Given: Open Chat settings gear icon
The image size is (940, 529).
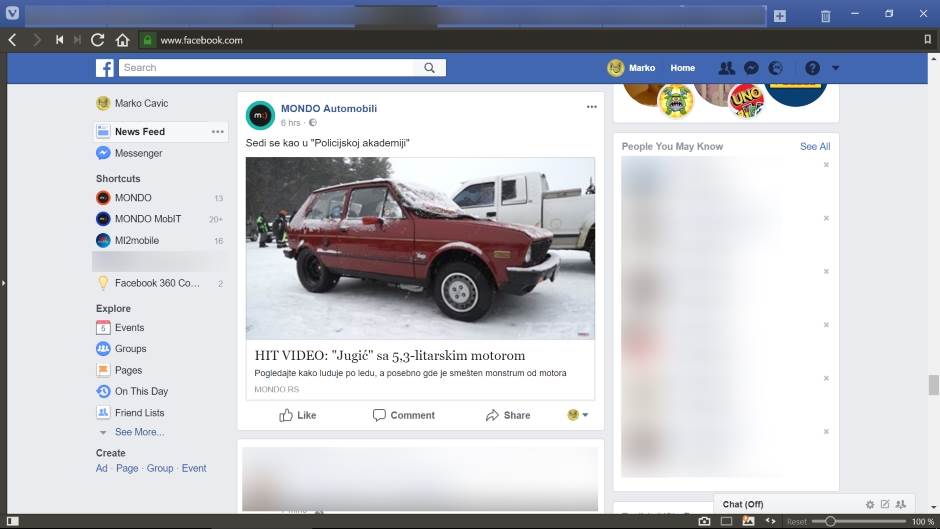Looking at the screenshot, I should (869, 504).
